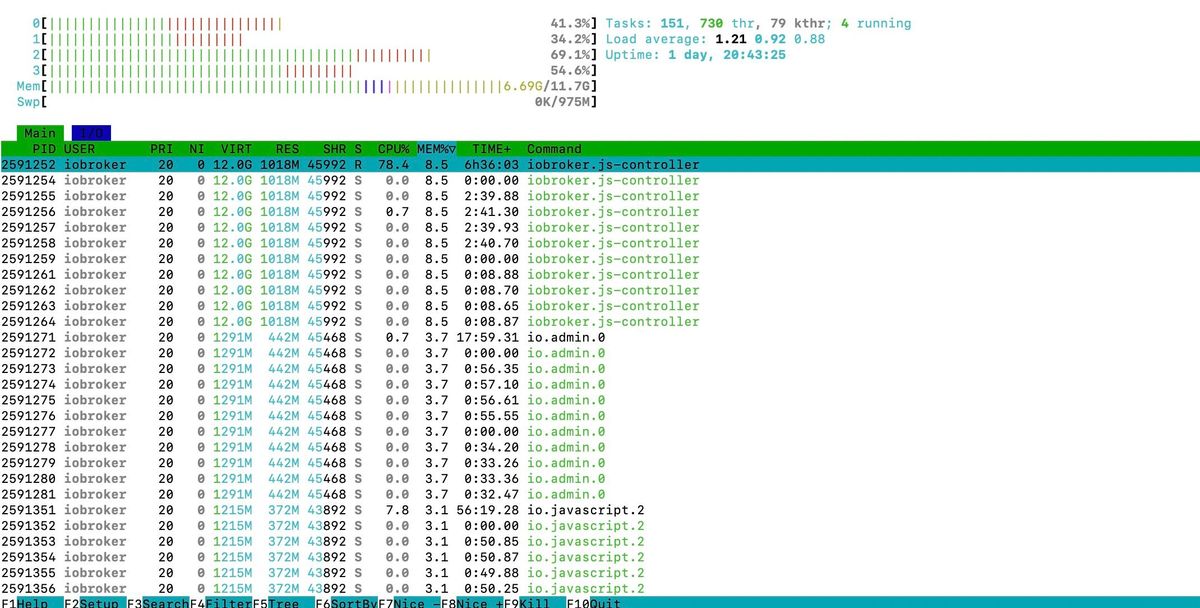Viewport: 1200px width, 608px height.
Task: Activate F3 Search
Action: pyautogui.click(x=159, y=602)
